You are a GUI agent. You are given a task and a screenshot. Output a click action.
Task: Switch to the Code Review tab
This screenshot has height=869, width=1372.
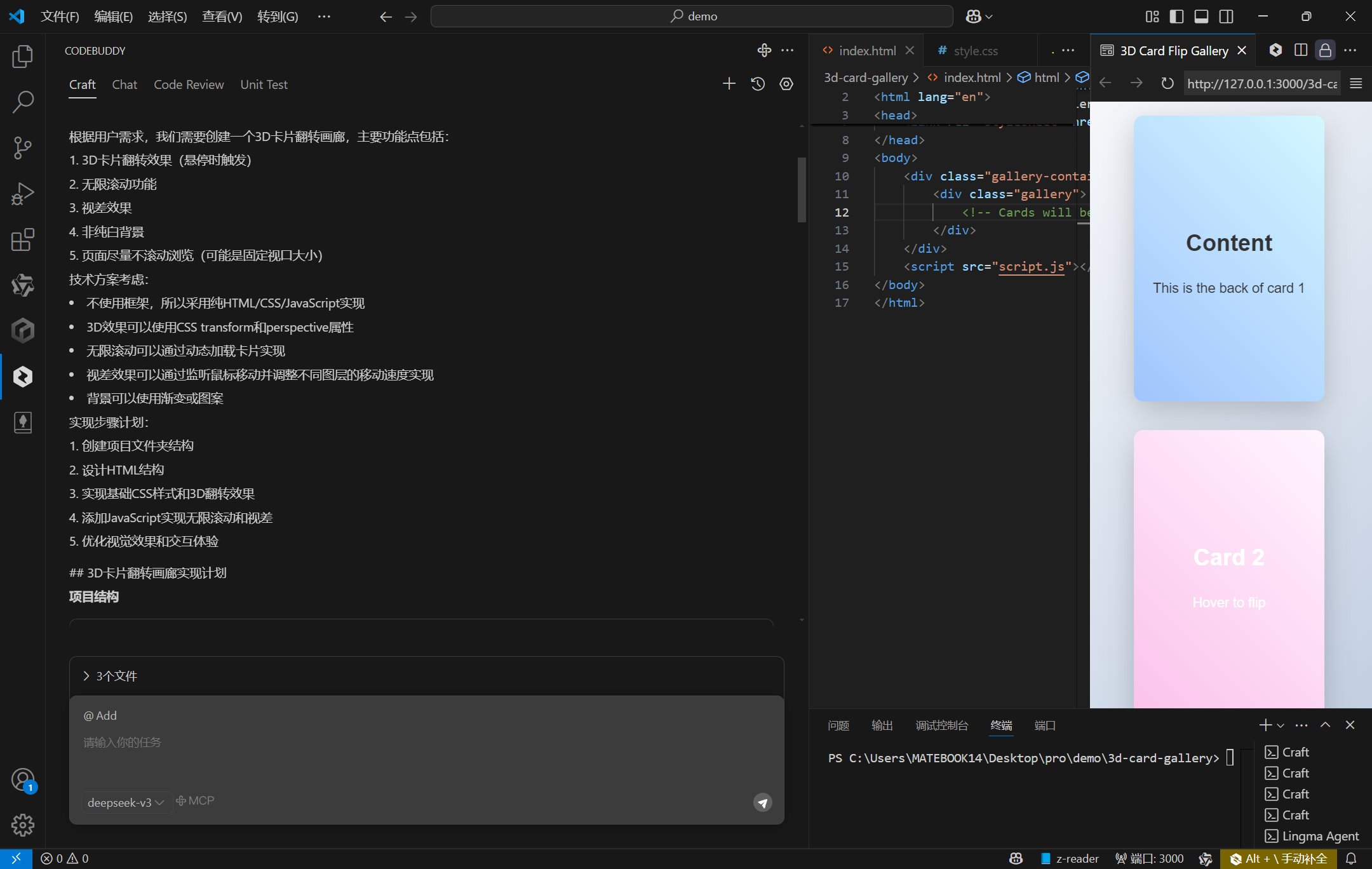[189, 84]
